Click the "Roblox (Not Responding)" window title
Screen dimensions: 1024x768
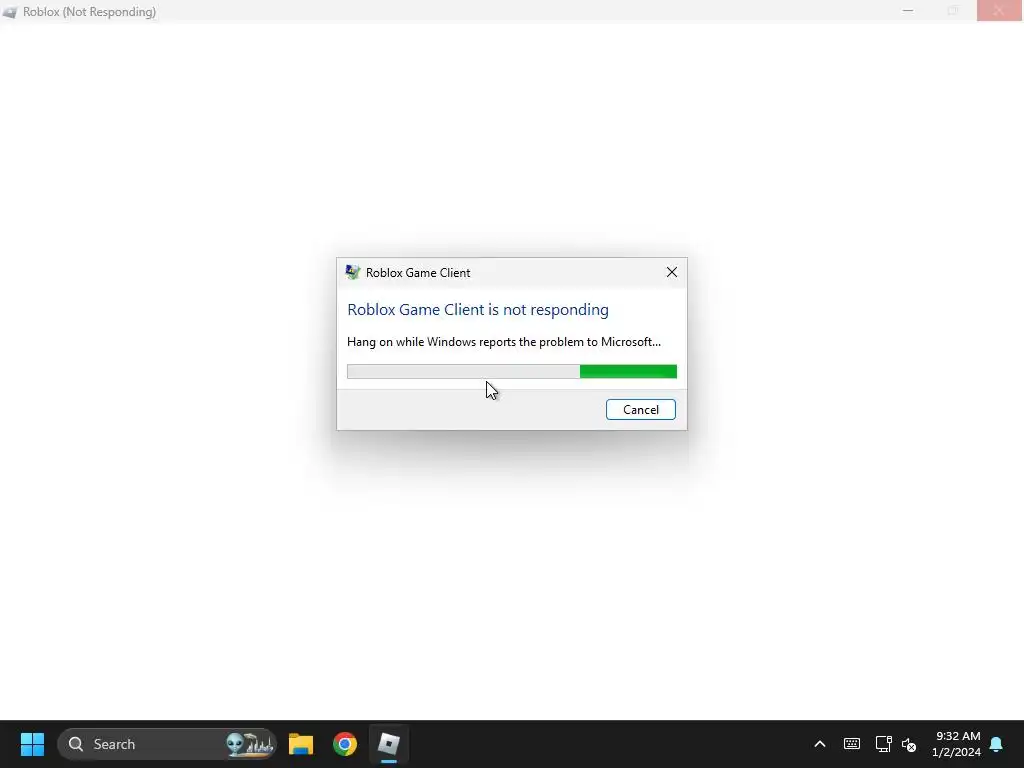pyautogui.click(x=89, y=12)
